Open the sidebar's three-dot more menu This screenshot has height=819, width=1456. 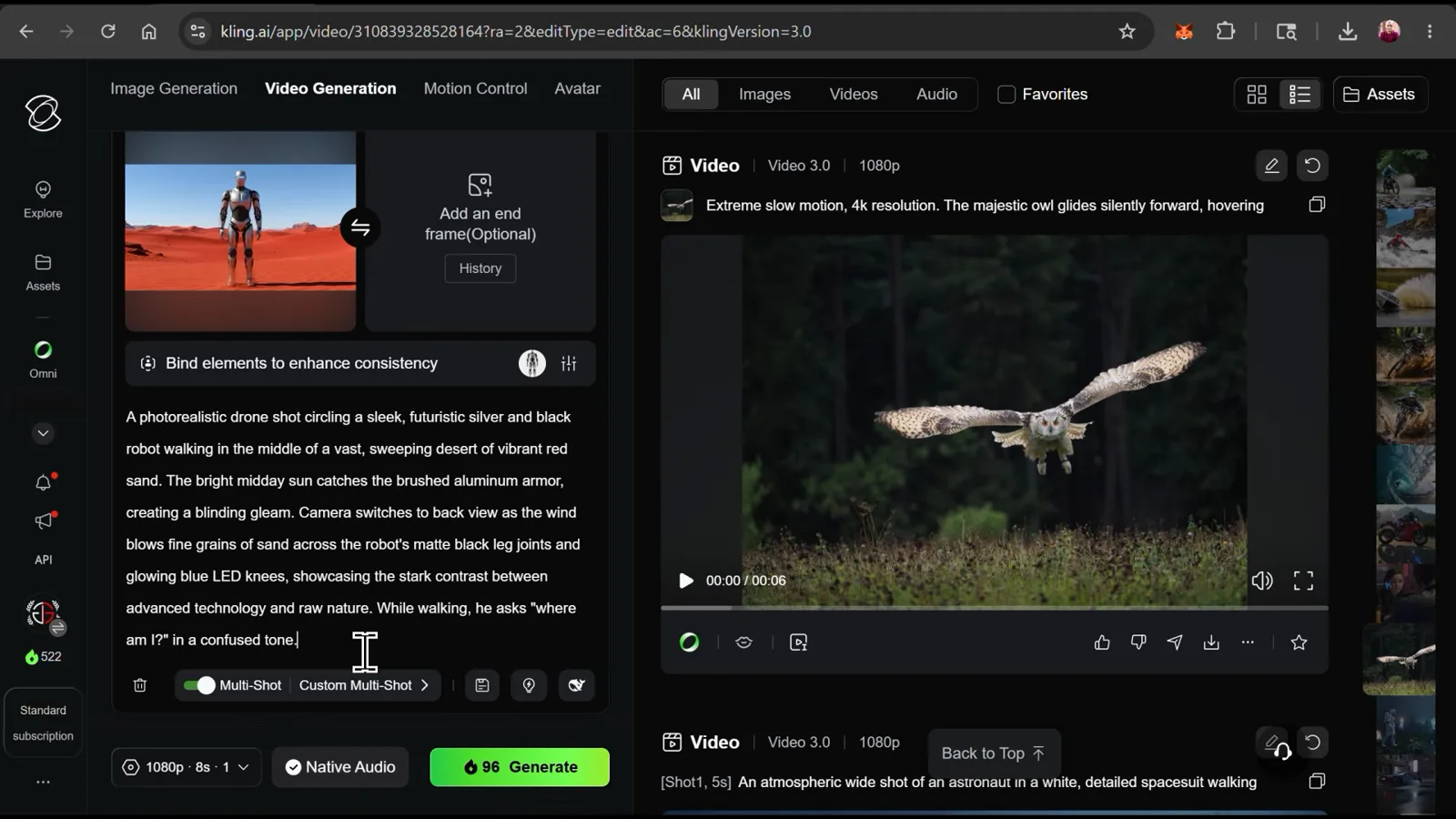point(43,782)
